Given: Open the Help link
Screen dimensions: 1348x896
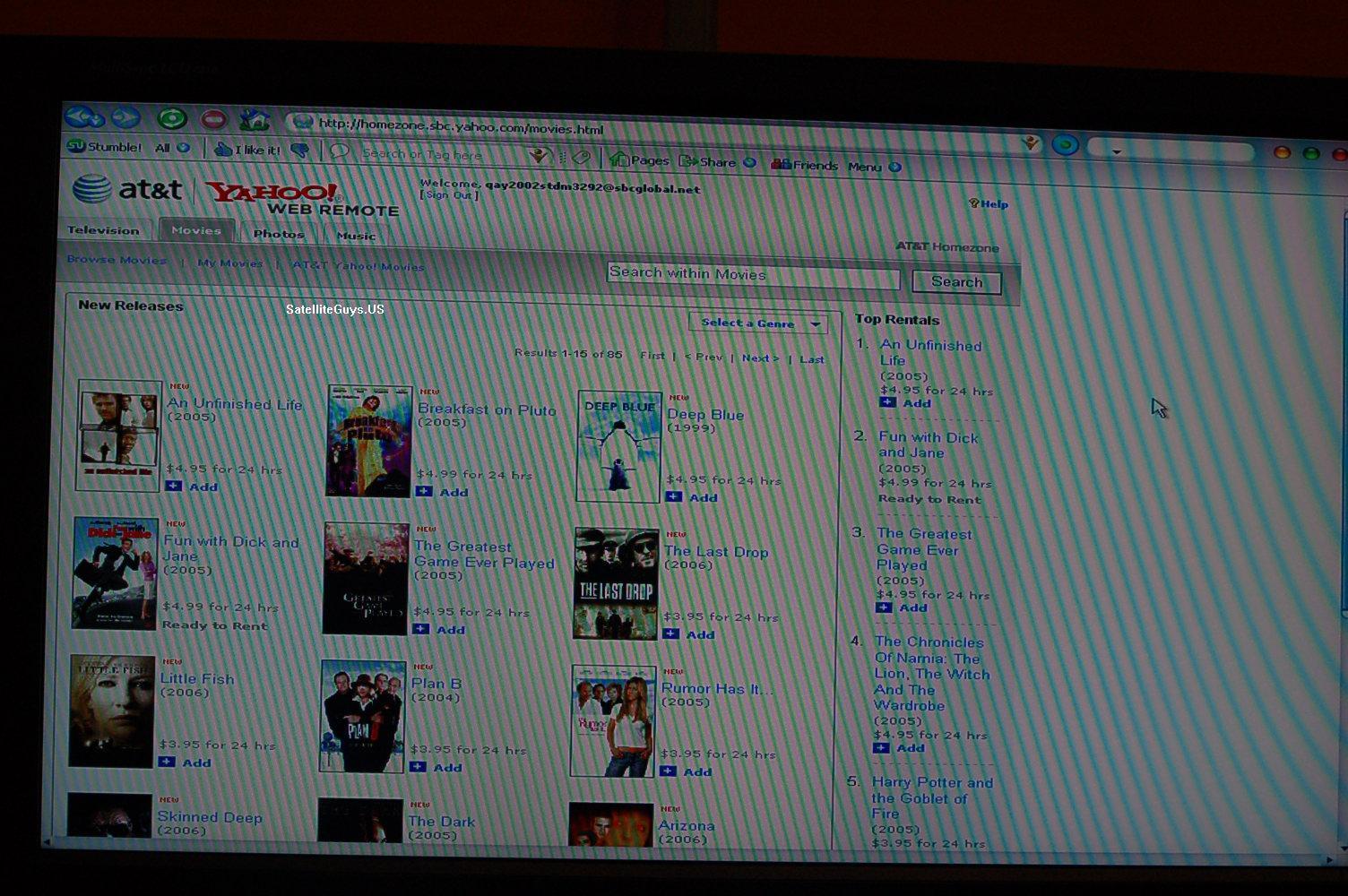Looking at the screenshot, I should [989, 204].
